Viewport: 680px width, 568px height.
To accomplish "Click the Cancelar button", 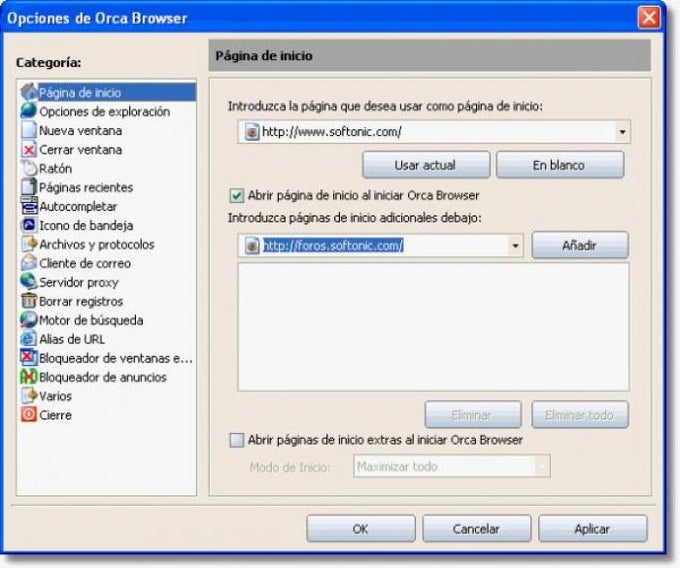I will pyautogui.click(x=477, y=529).
